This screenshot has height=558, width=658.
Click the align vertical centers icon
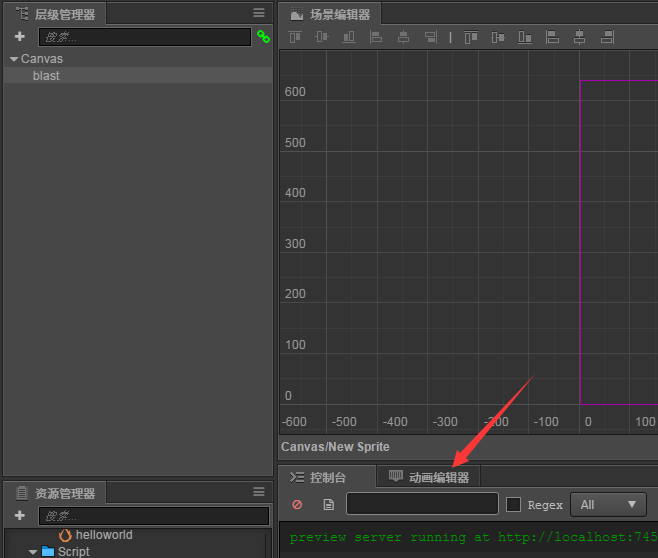pyautogui.click(x=322, y=37)
